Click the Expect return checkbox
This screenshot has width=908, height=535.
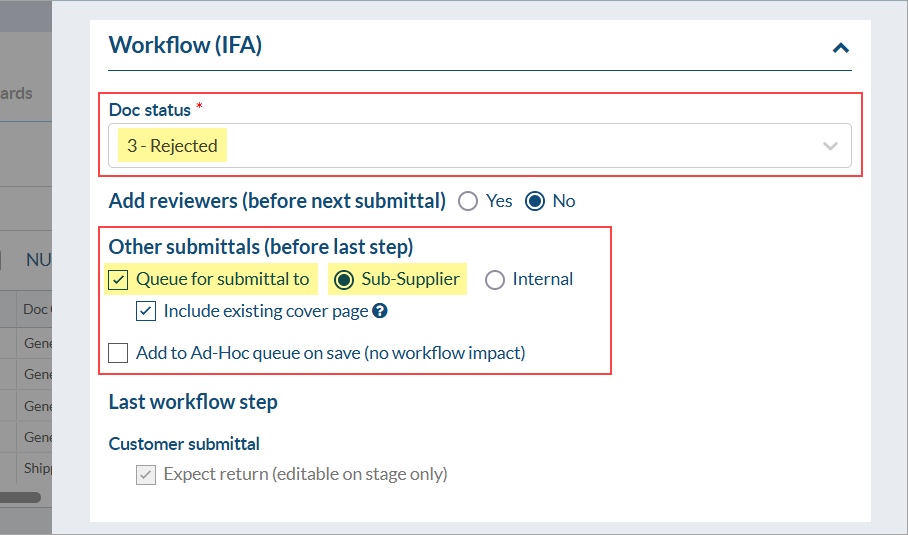point(146,474)
